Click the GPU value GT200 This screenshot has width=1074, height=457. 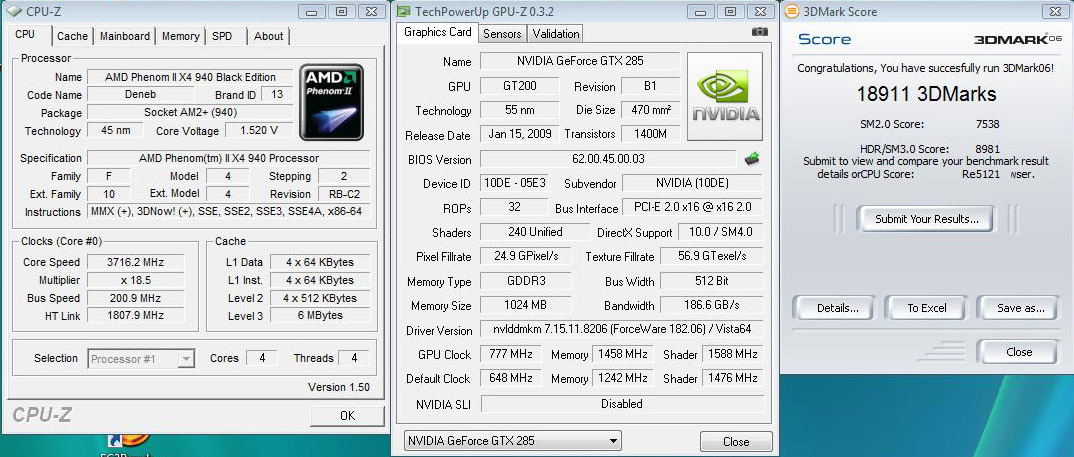(x=520, y=86)
